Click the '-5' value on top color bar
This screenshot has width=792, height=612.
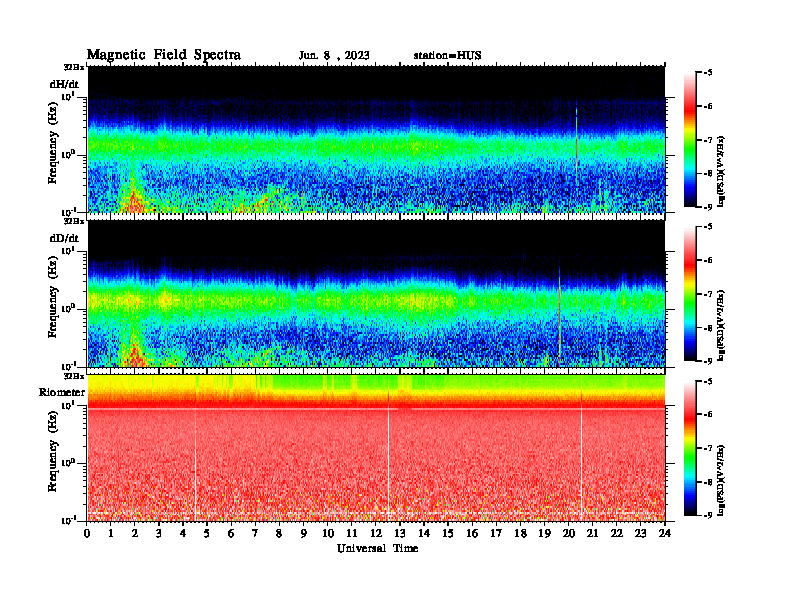(x=707, y=73)
